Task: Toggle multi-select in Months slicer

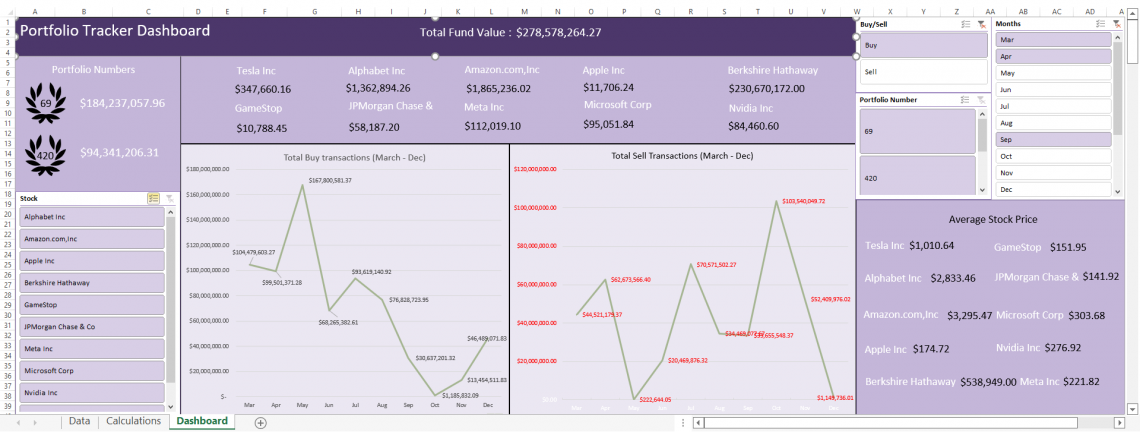Action: coord(1101,24)
